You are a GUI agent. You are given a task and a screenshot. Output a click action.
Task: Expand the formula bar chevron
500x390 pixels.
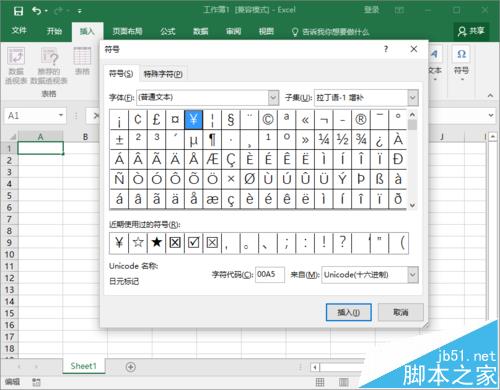point(491,115)
